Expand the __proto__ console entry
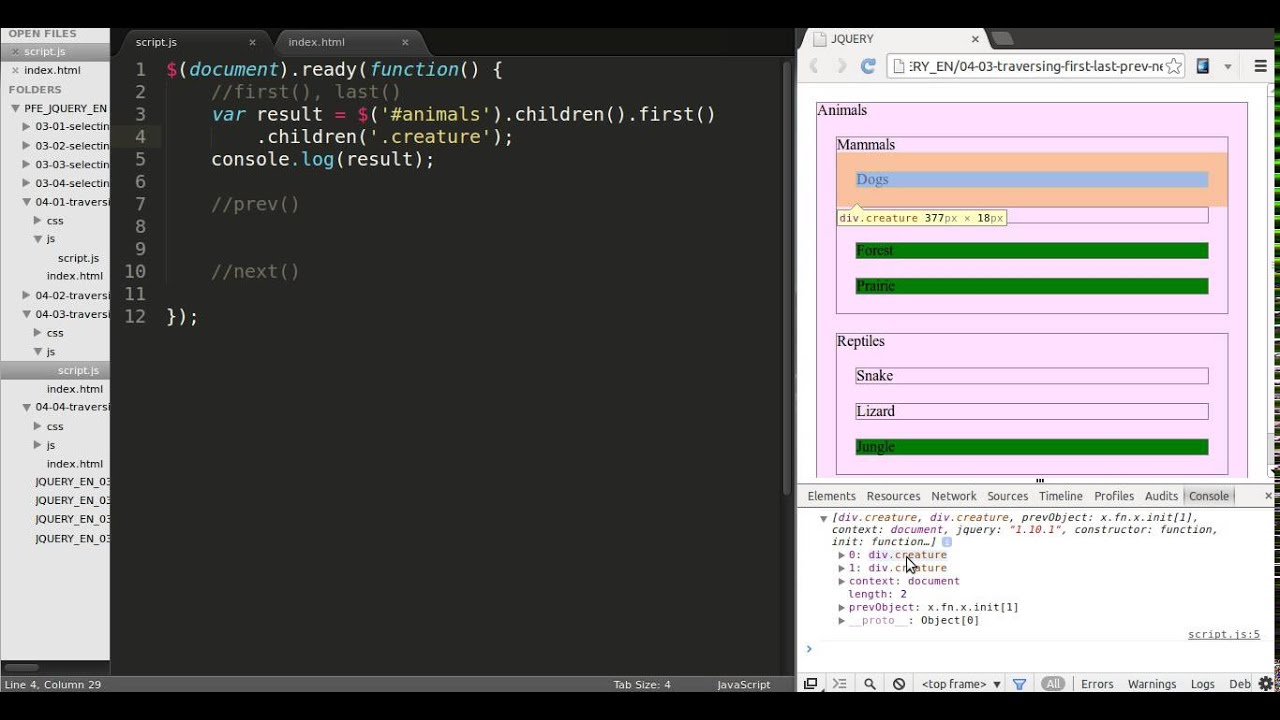The height and width of the screenshot is (720, 1280). point(842,620)
